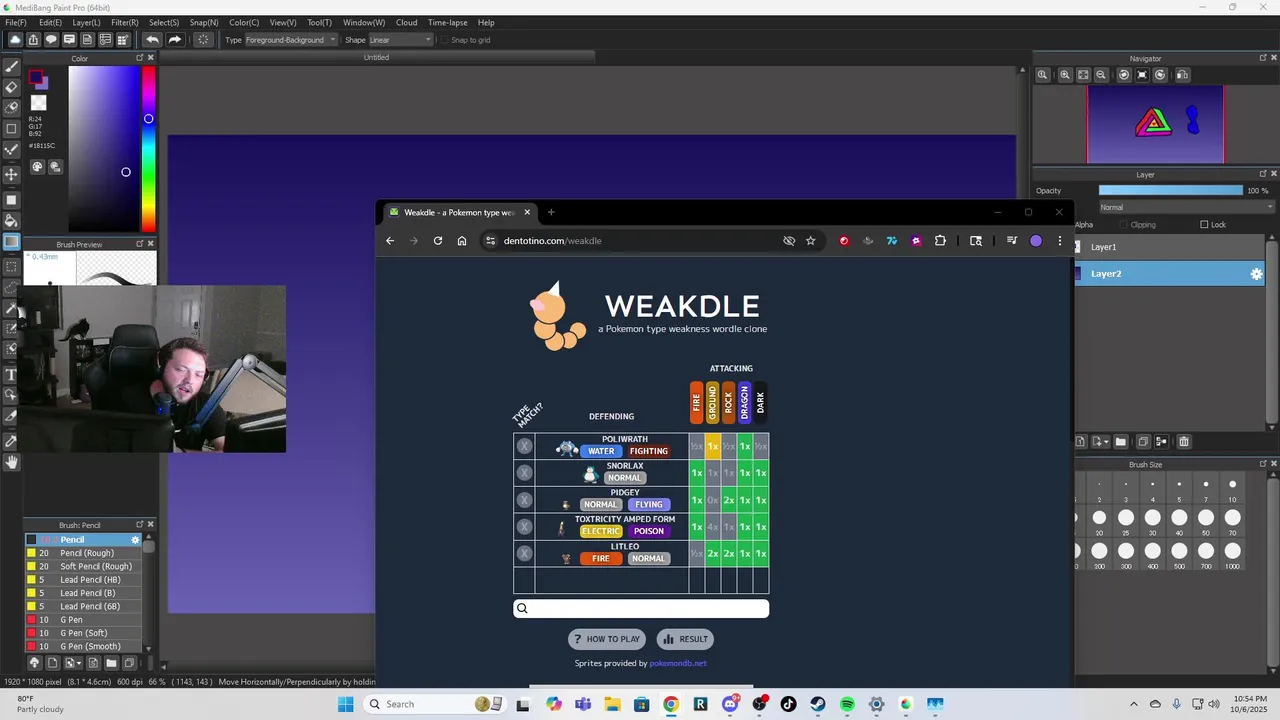Reload the Weakdle page in Chrome
This screenshot has height=720, width=1280.
pyautogui.click(x=438, y=241)
